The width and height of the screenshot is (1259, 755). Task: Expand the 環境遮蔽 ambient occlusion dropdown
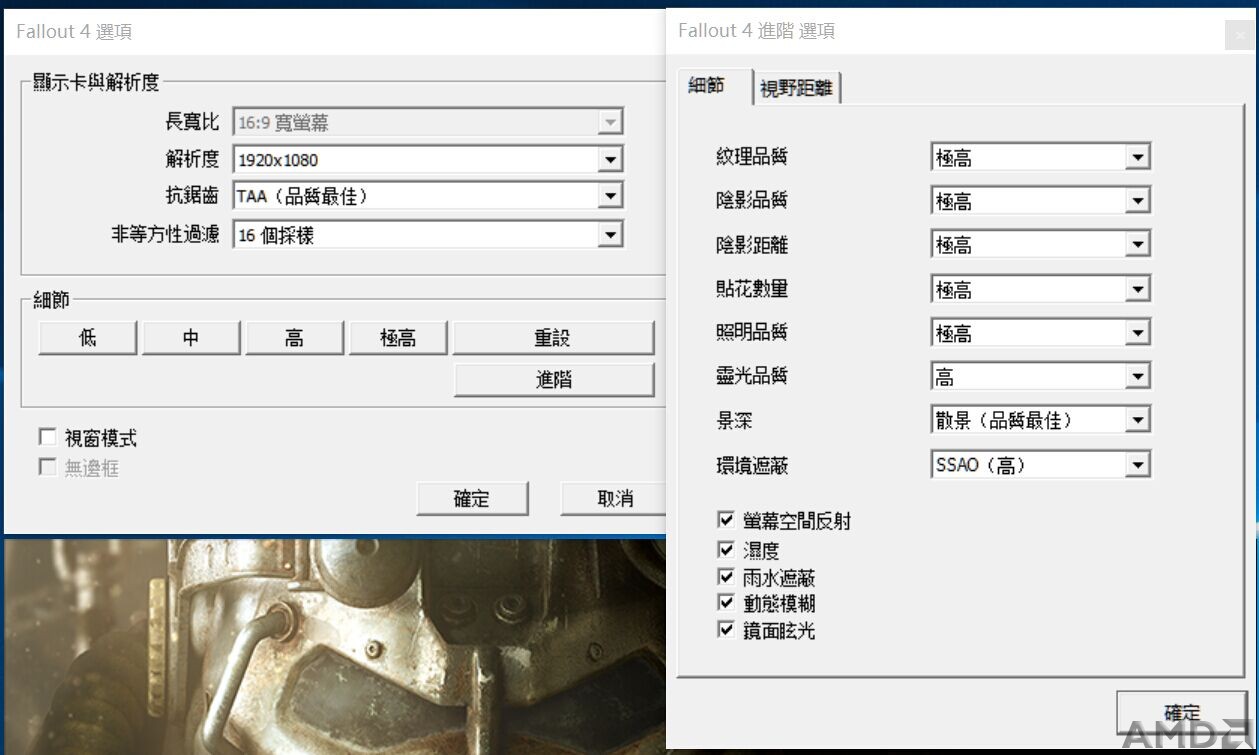click(x=1136, y=465)
